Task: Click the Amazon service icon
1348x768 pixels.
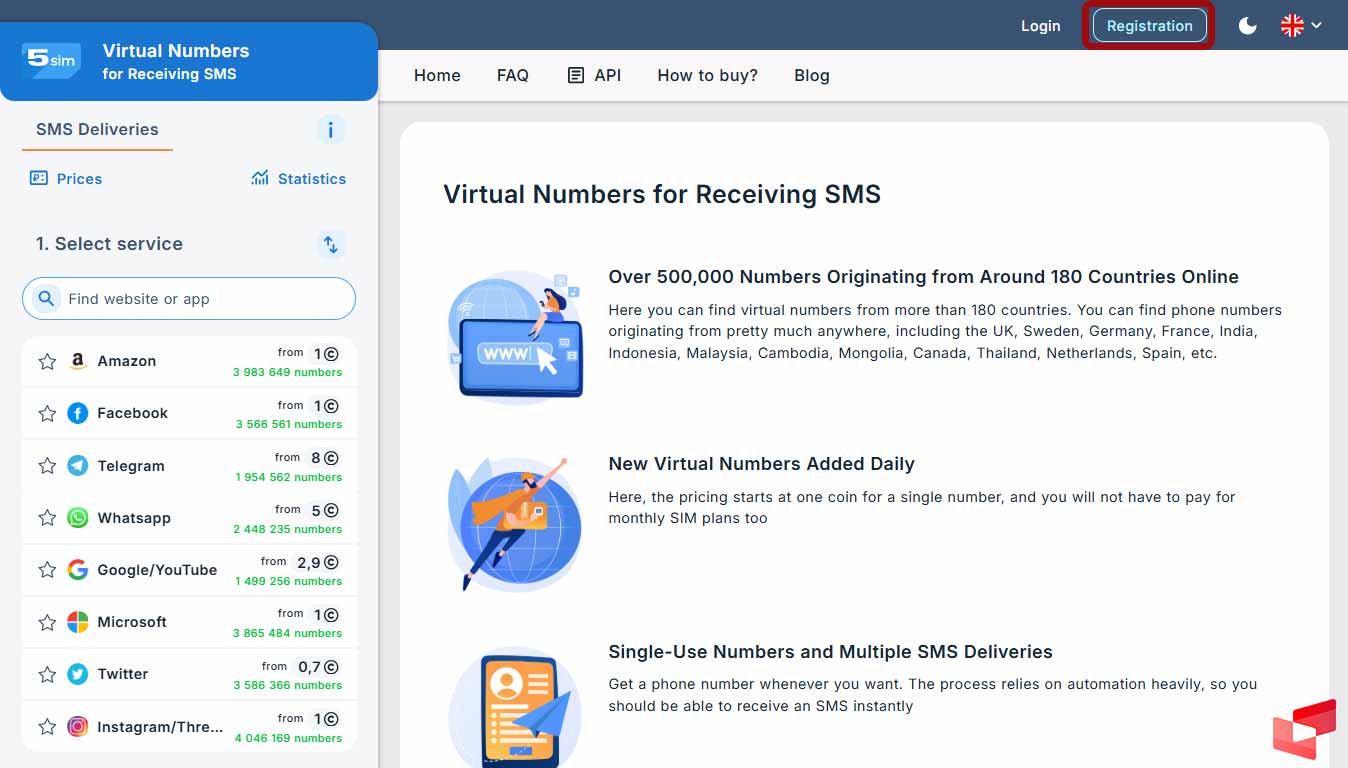Action: pyautogui.click(x=78, y=361)
